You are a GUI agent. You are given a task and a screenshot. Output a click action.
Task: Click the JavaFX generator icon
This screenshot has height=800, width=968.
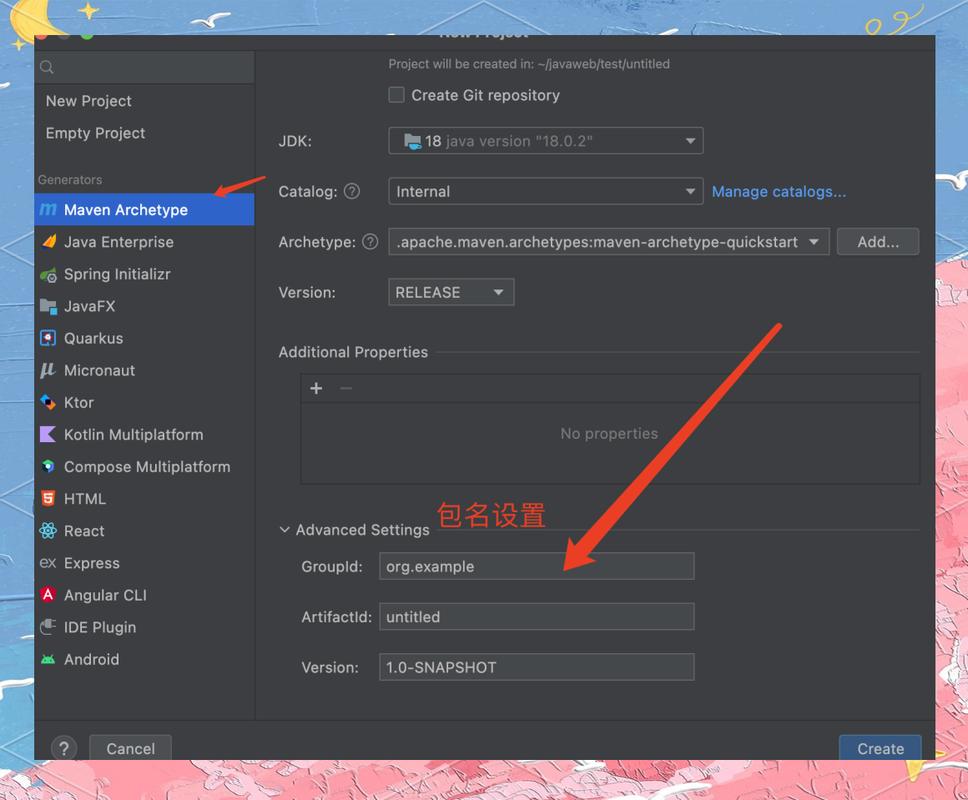tap(48, 306)
